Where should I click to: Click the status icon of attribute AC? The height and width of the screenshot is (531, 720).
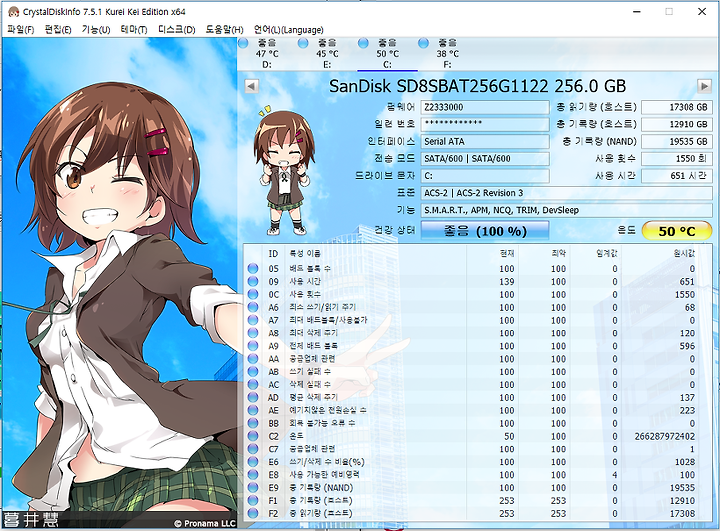[253, 384]
